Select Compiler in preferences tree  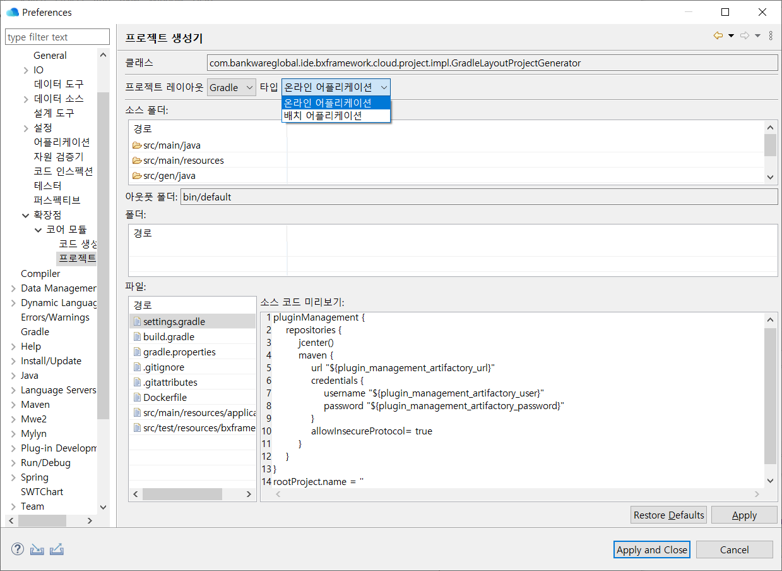pos(40,274)
